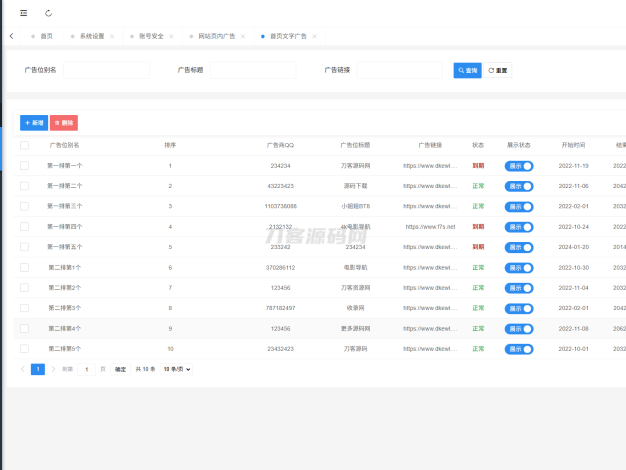Screen dimensions: 626x470
Task: Collapse the sidebar with the hamburger menu icon
Action: click(23, 13)
